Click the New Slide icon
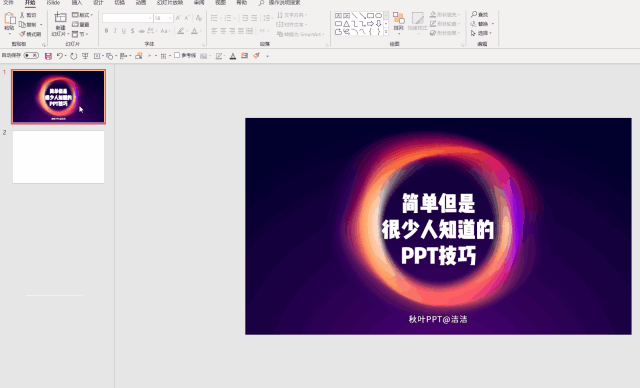 [60, 18]
